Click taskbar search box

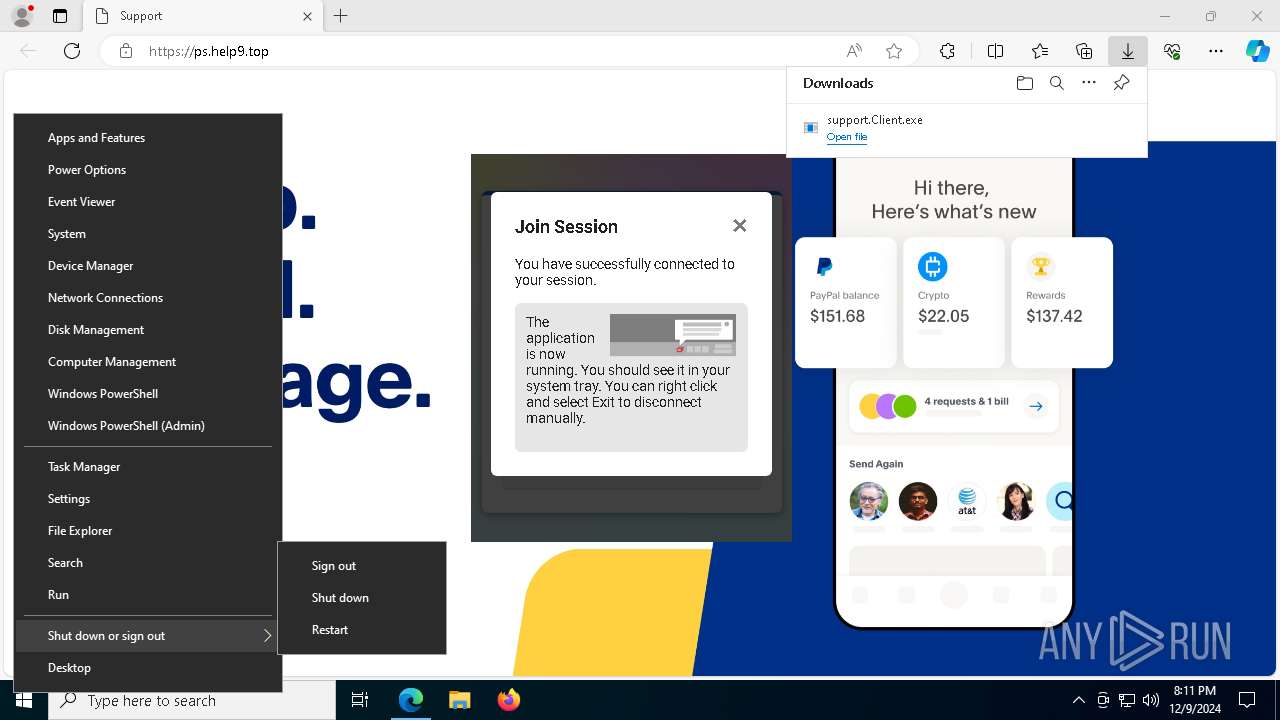(192, 700)
